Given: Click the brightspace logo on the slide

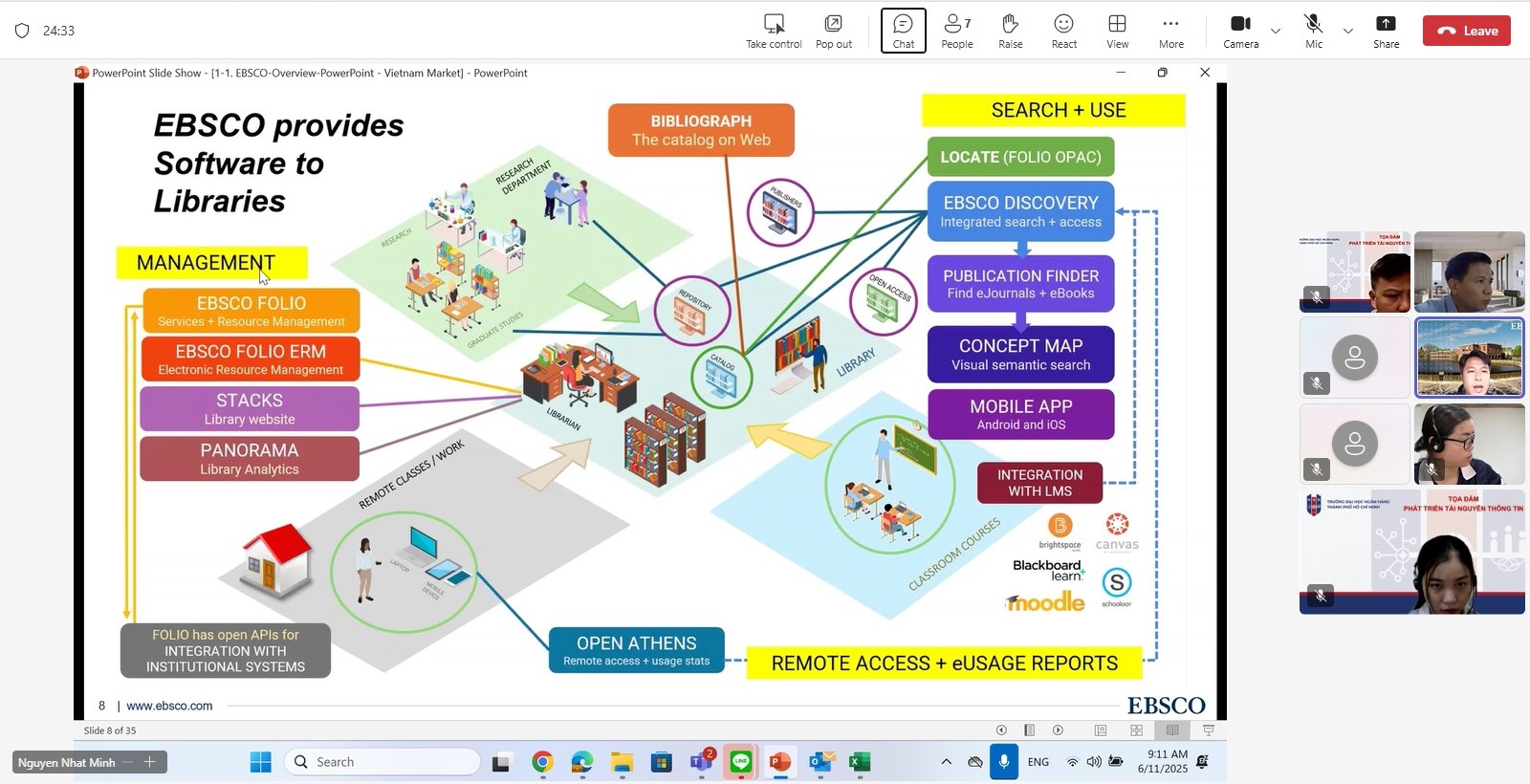Looking at the screenshot, I should point(1060,532).
